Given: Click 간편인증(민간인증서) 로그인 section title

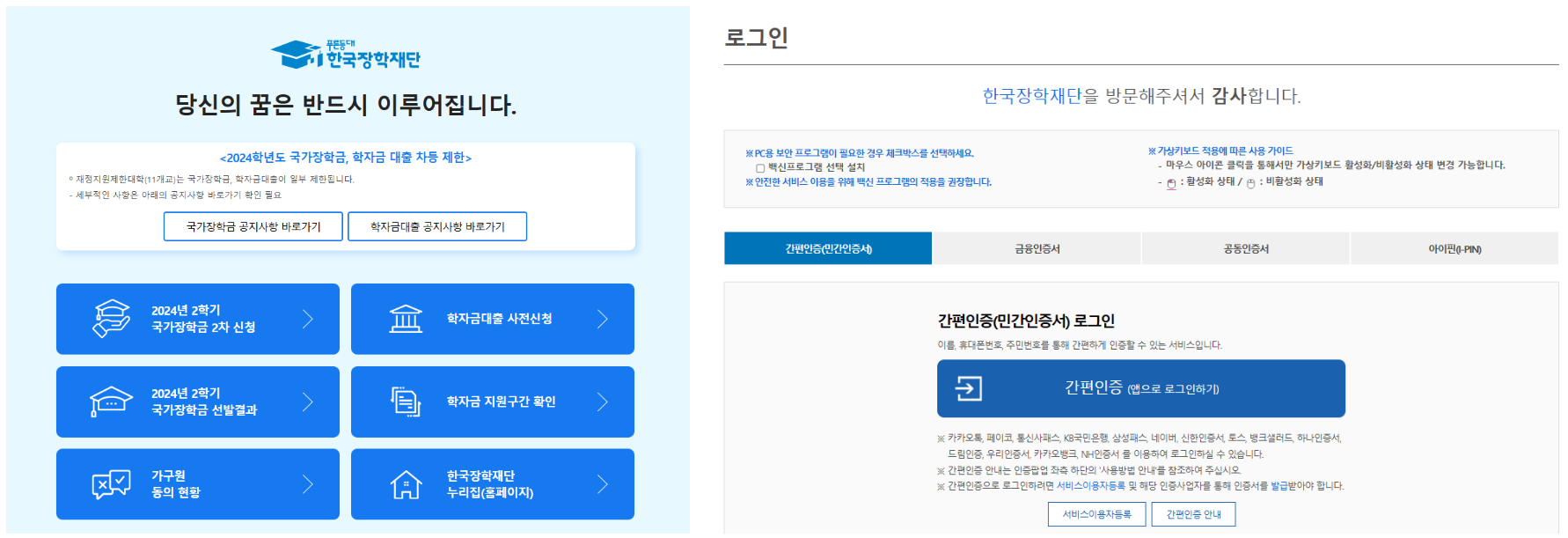Looking at the screenshot, I should pyautogui.click(x=1026, y=321).
